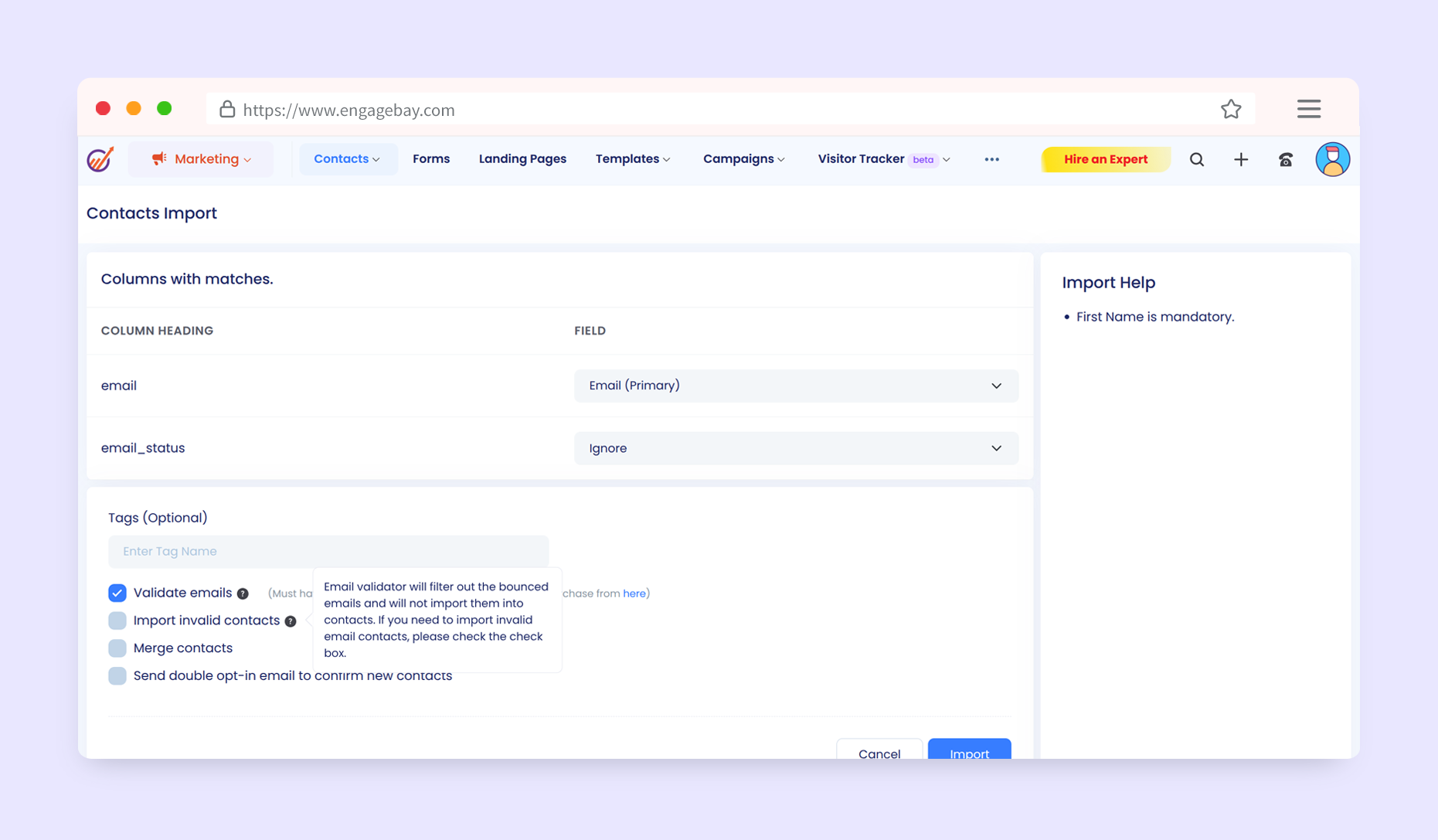Click the plus quick-add icon
This screenshot has width=1438, height=840.
pyautogui.click(x=1240, y=159)
